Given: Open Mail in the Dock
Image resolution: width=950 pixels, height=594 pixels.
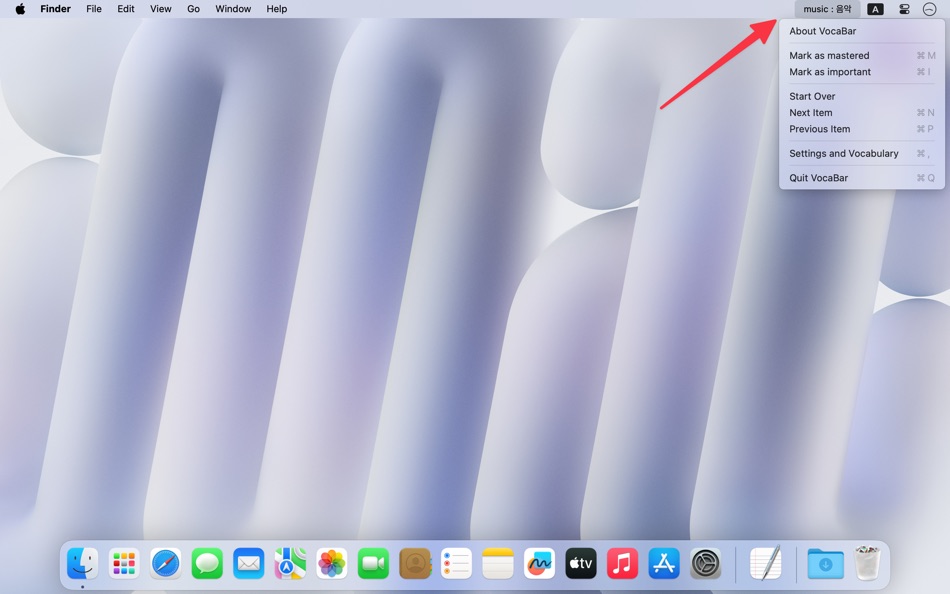Looking at the screenshot, I should pos(248,564).
